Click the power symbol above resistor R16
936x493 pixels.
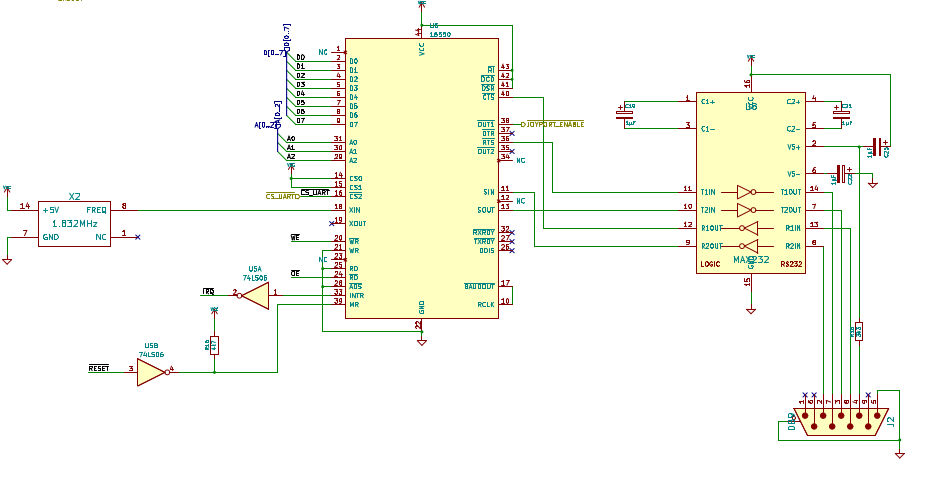(x=214, y=310)
